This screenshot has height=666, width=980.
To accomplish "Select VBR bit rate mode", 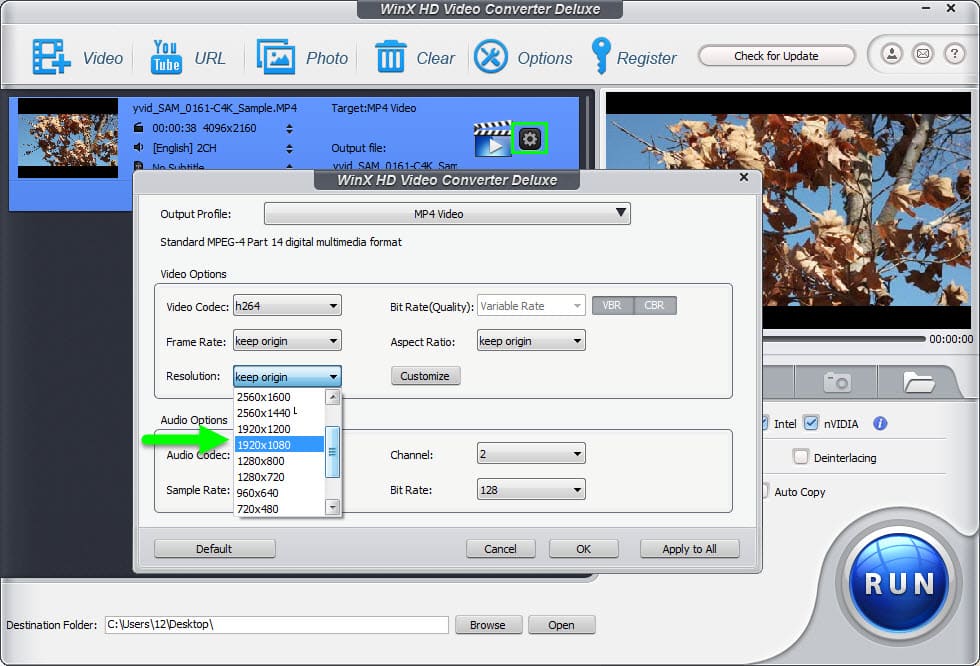I will 612,306.
